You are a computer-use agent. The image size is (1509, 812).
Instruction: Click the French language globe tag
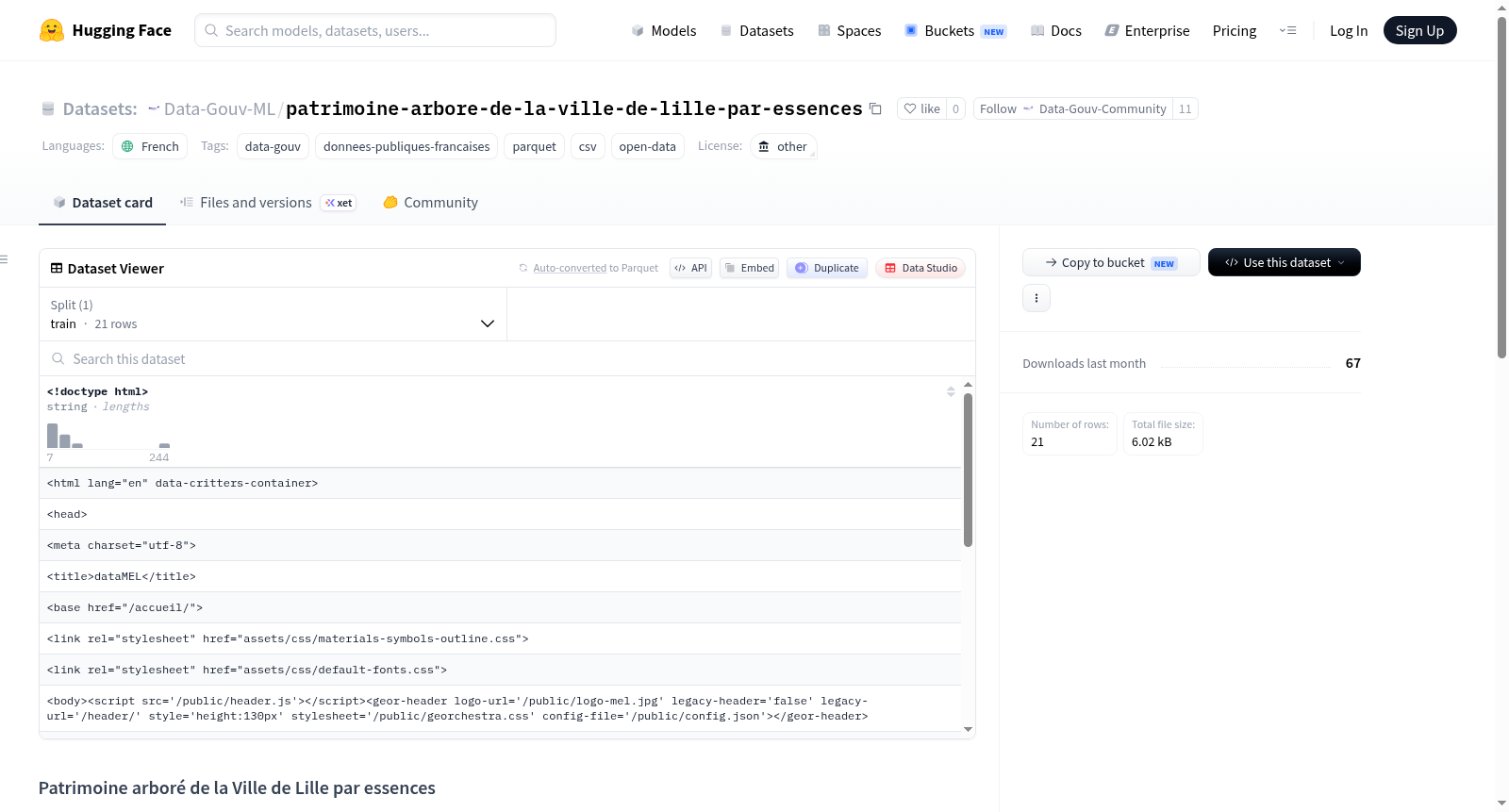150,146
